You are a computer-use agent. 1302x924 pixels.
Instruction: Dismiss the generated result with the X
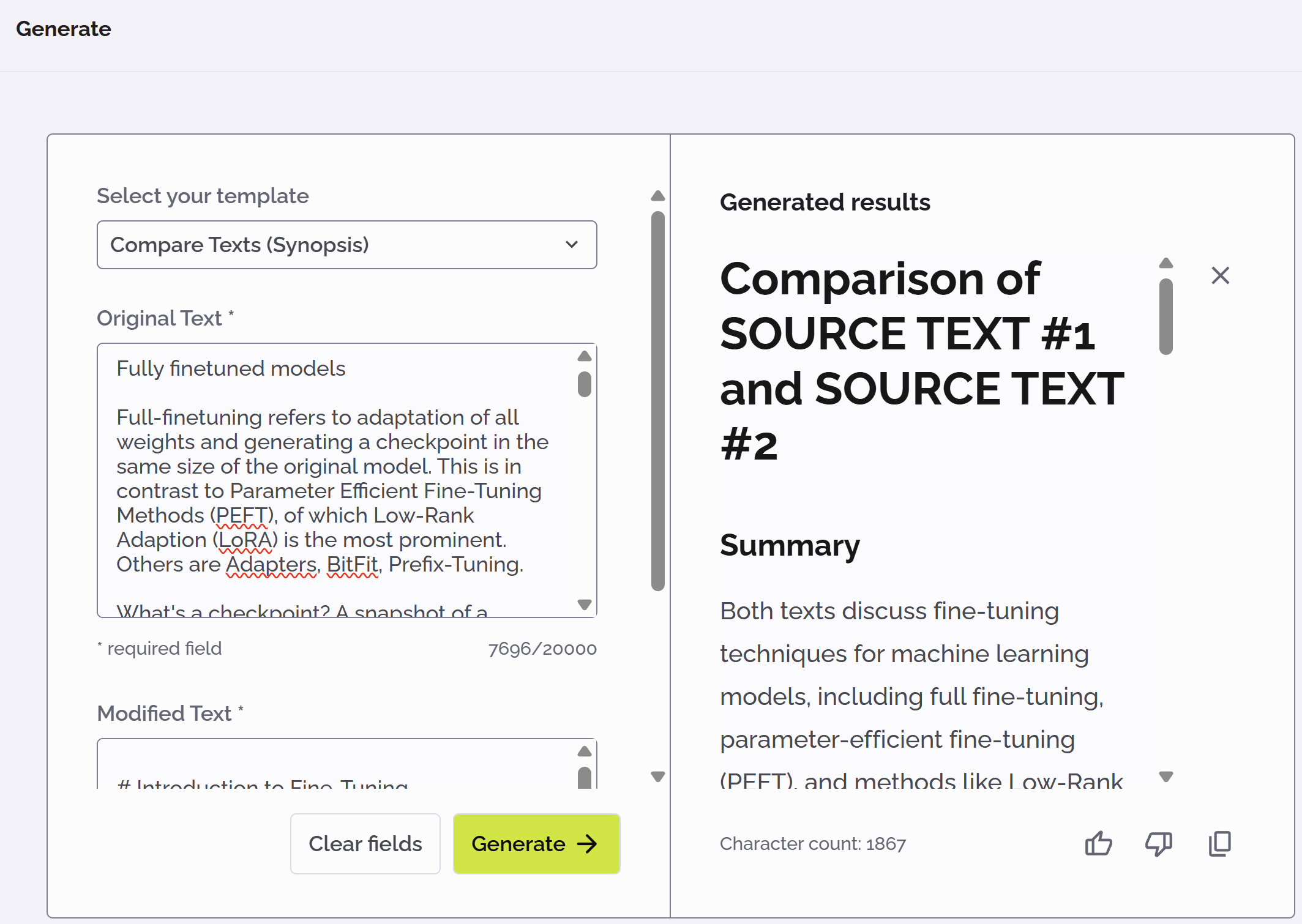(1220, 276)
